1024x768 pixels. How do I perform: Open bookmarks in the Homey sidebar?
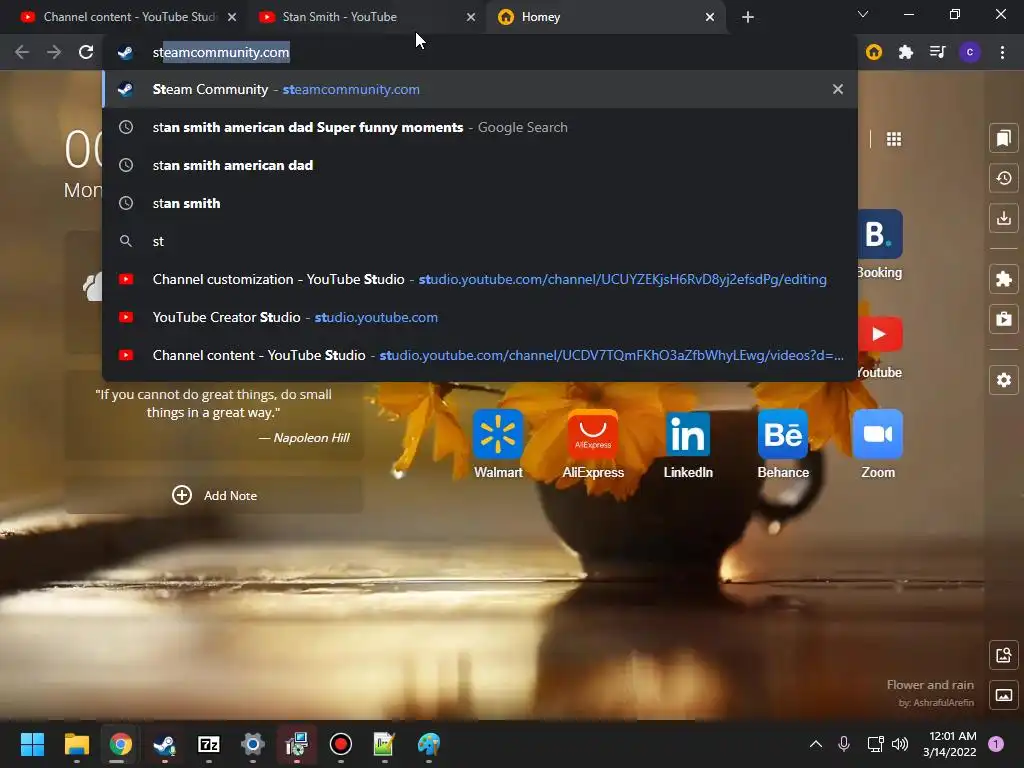tap(1004, 138)
